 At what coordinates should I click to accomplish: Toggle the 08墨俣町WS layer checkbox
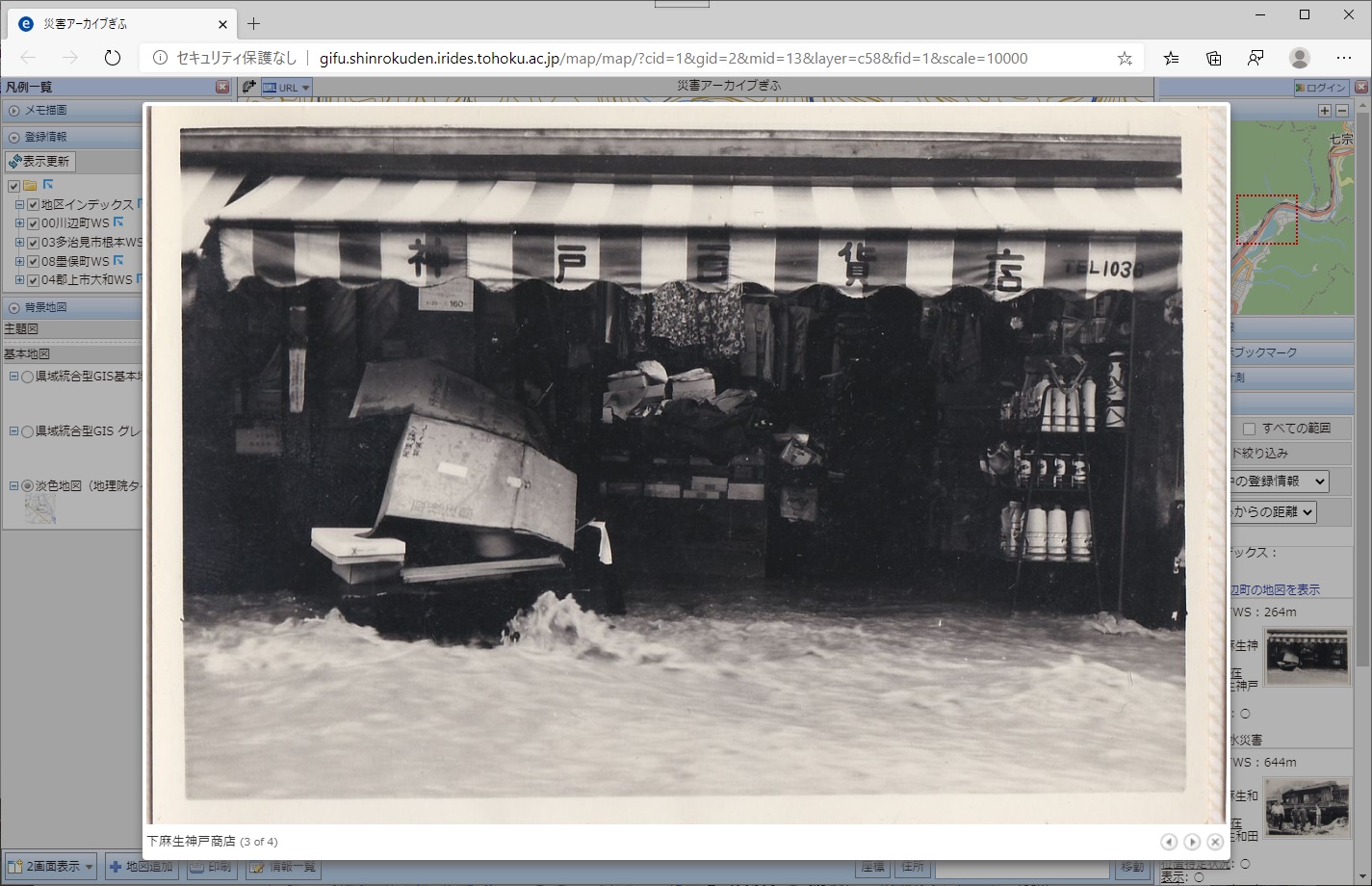(34, 262)
